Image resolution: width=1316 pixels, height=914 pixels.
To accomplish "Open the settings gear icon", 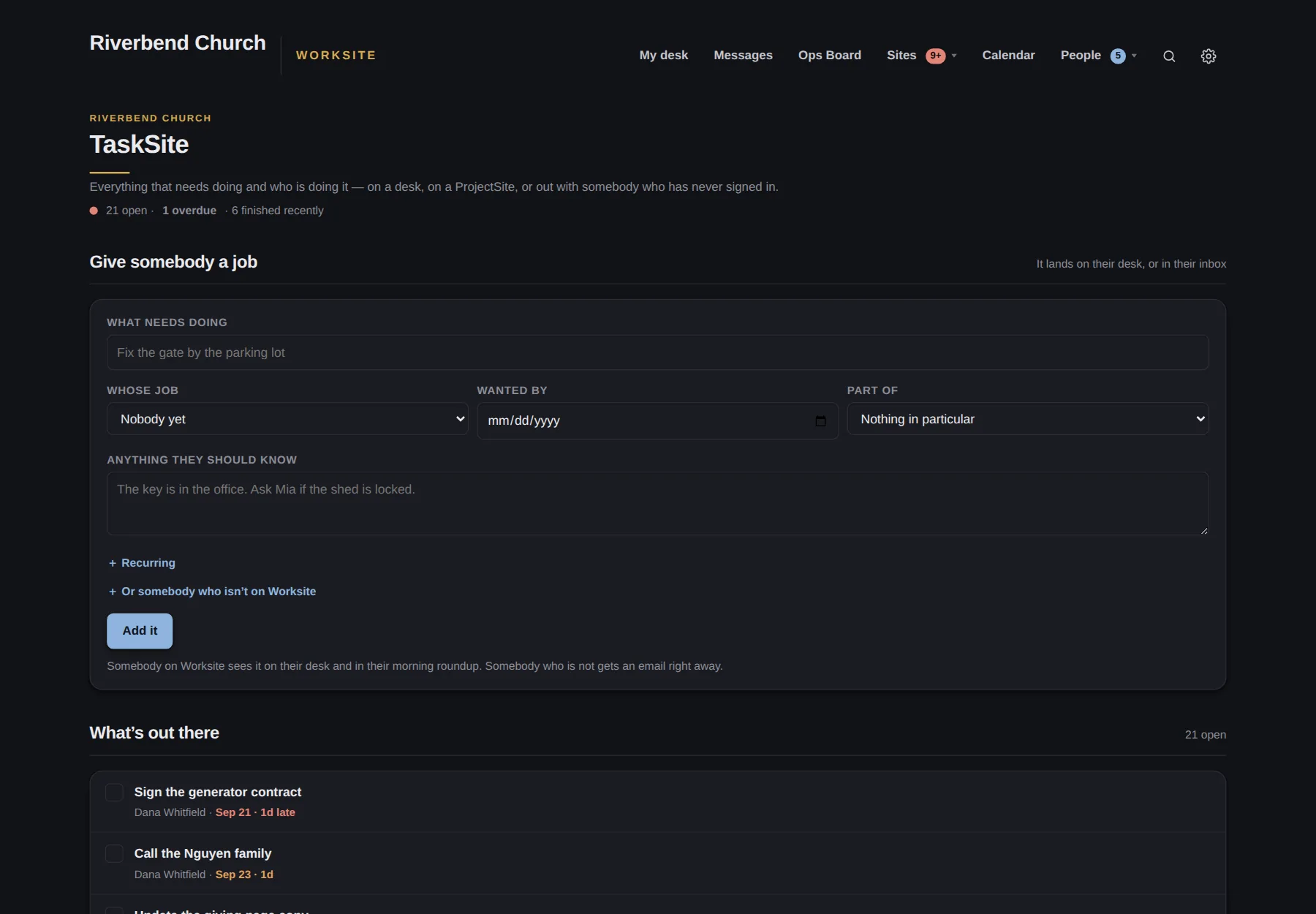I will pyautogui.click(x=1209, y=56).
